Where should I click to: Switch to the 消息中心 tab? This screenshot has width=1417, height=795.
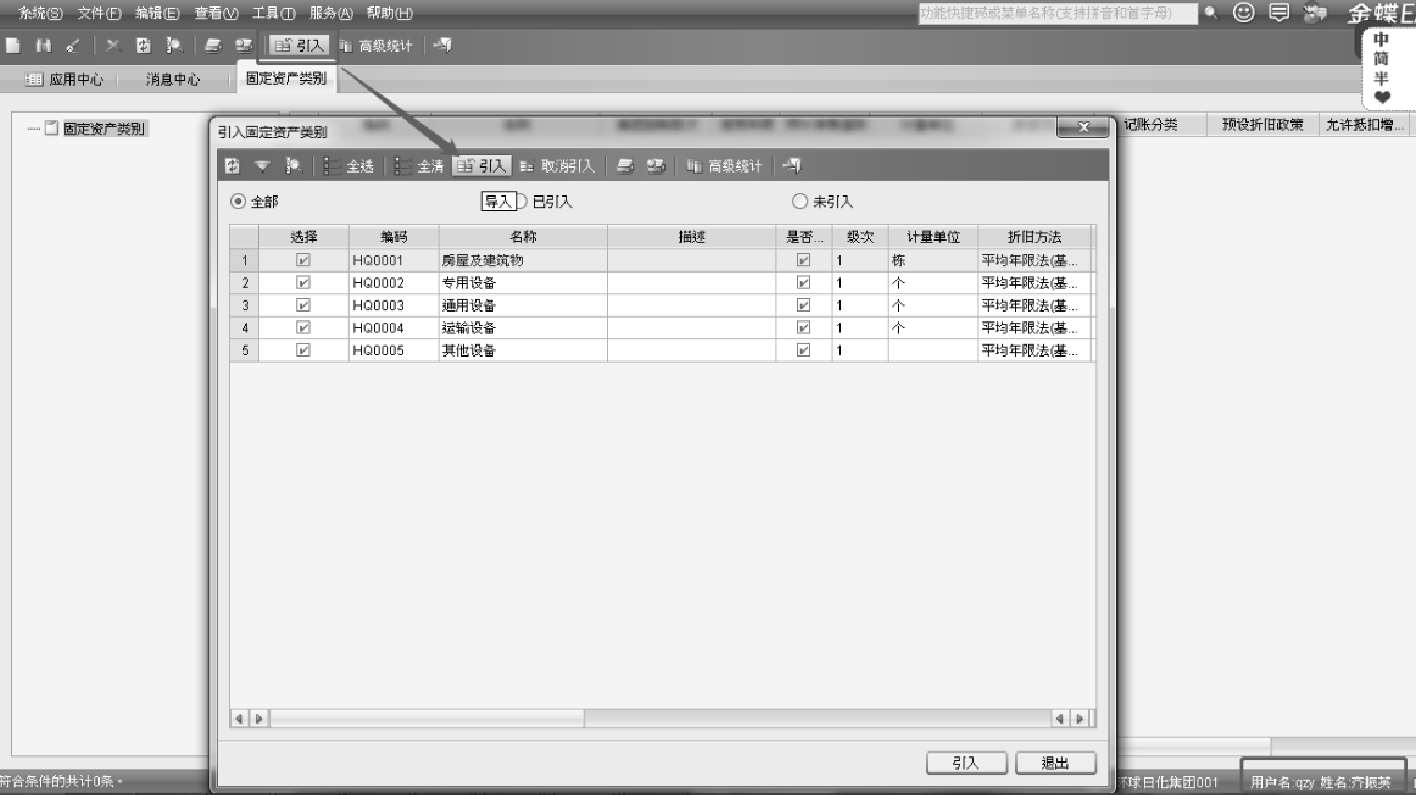pyautogui.click(x=173, y=79)
